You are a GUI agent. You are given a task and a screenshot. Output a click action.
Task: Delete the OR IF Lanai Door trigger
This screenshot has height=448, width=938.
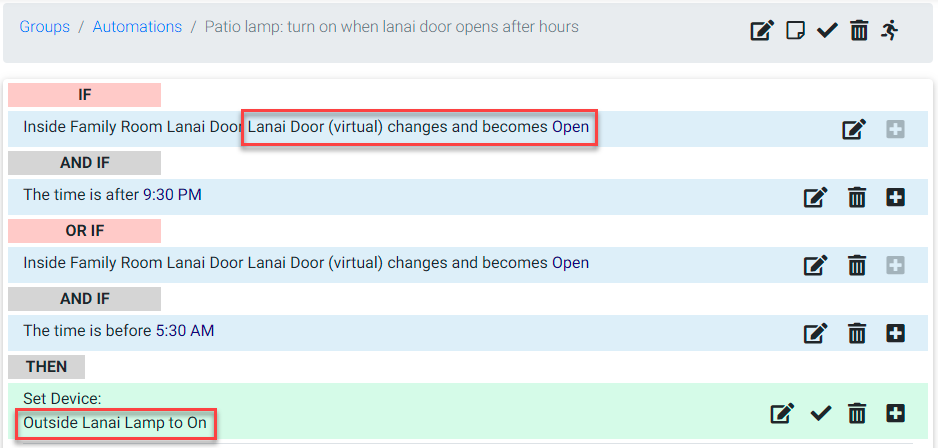[857, 265]
